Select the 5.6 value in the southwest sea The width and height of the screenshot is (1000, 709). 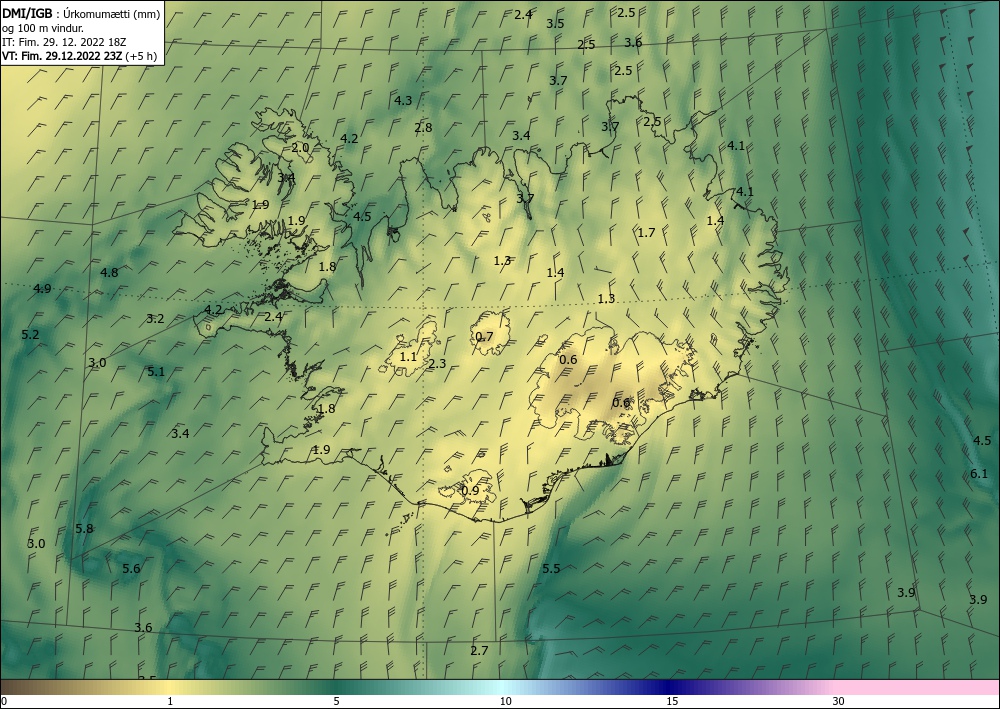(131, 569)
